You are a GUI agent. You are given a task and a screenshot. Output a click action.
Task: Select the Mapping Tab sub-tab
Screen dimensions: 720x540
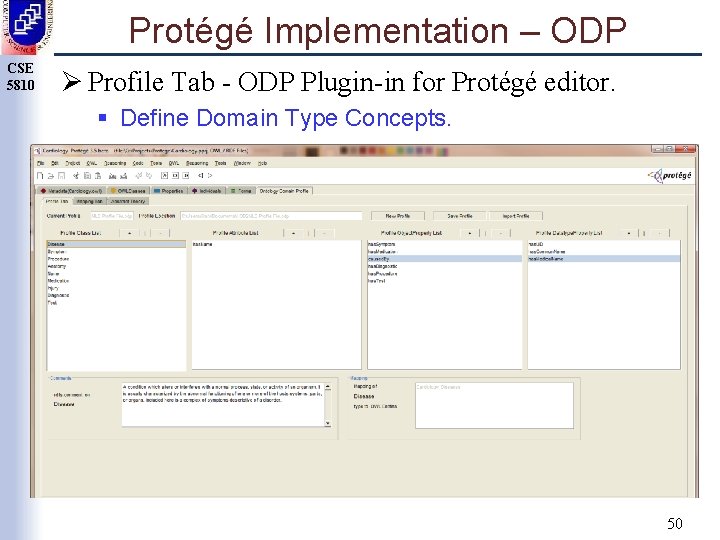(90, 201)
